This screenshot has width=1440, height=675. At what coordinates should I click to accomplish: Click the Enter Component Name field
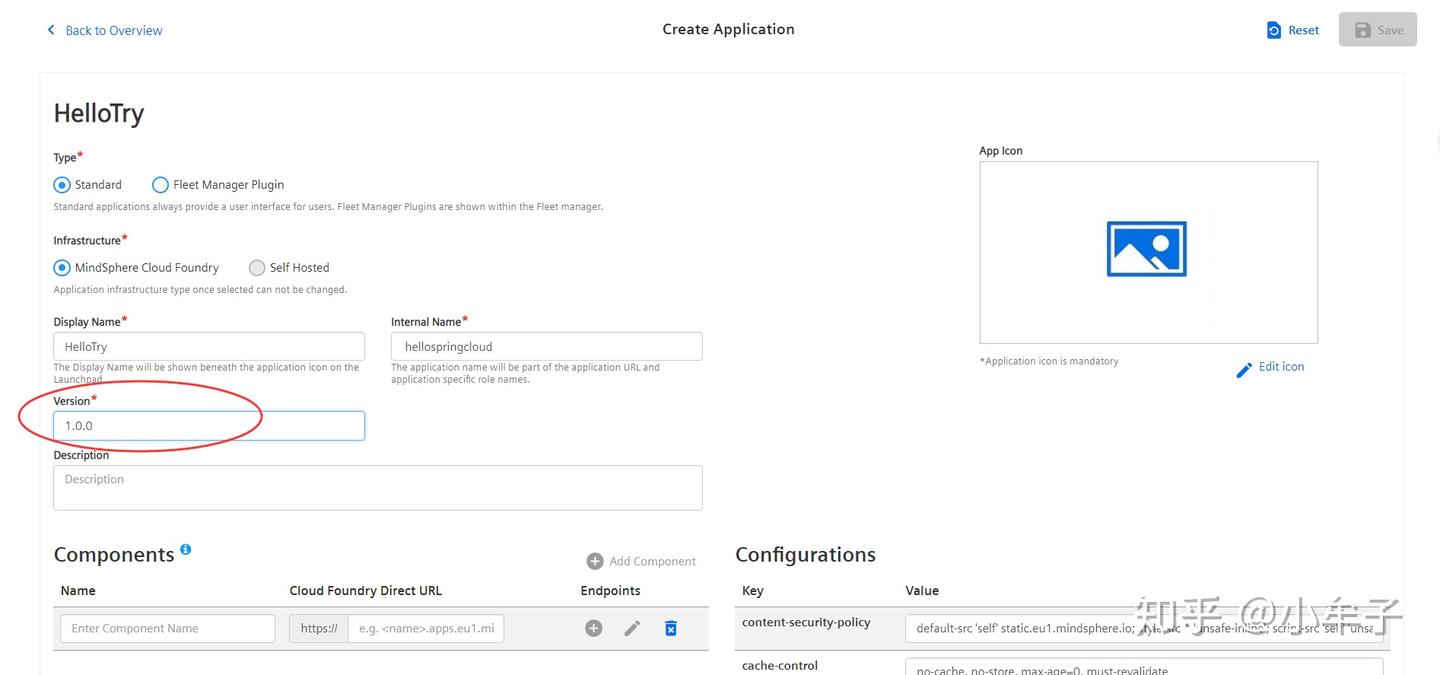click(167, 628)
